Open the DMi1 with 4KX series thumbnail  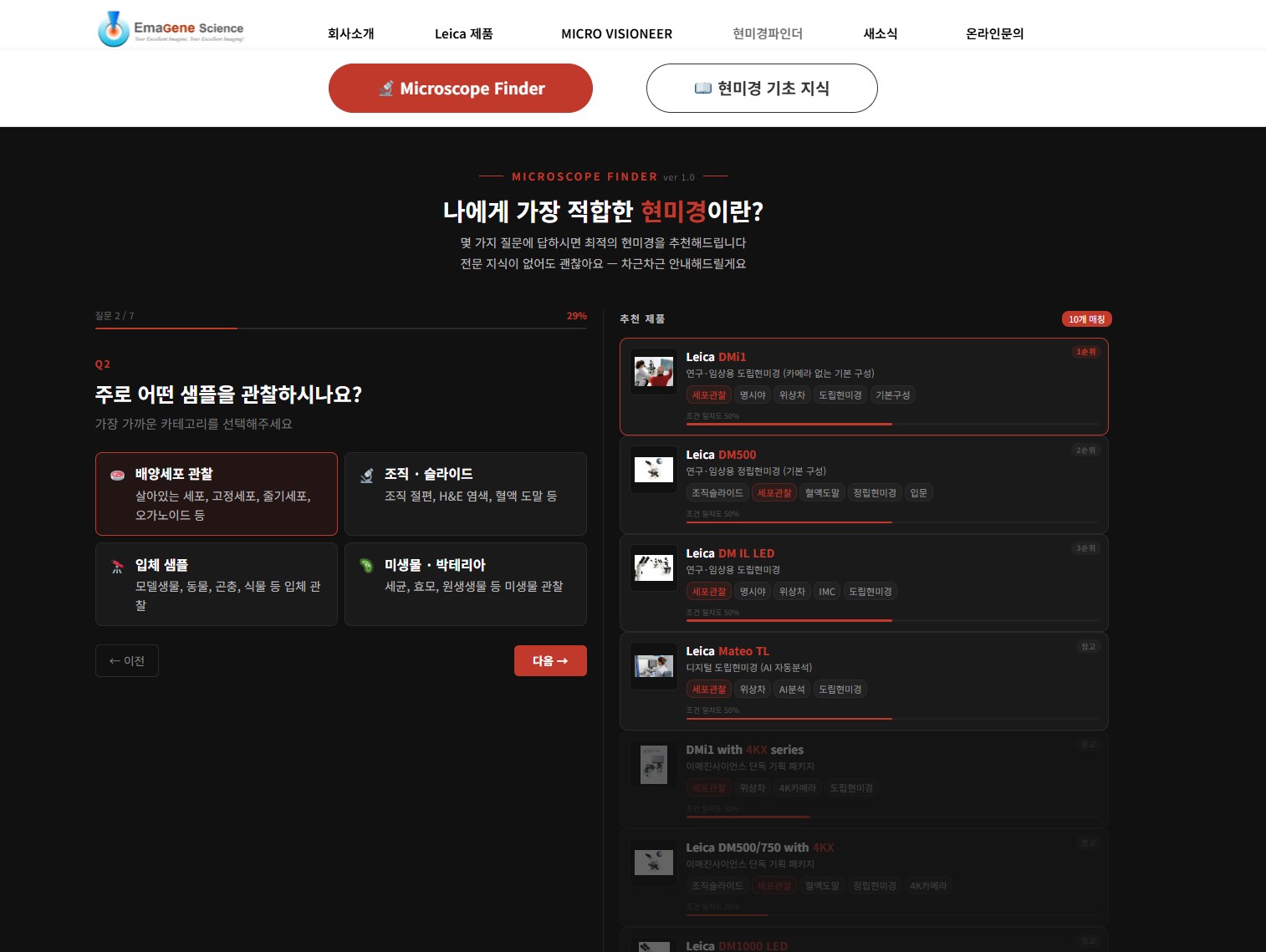click(x=654, y=765)
